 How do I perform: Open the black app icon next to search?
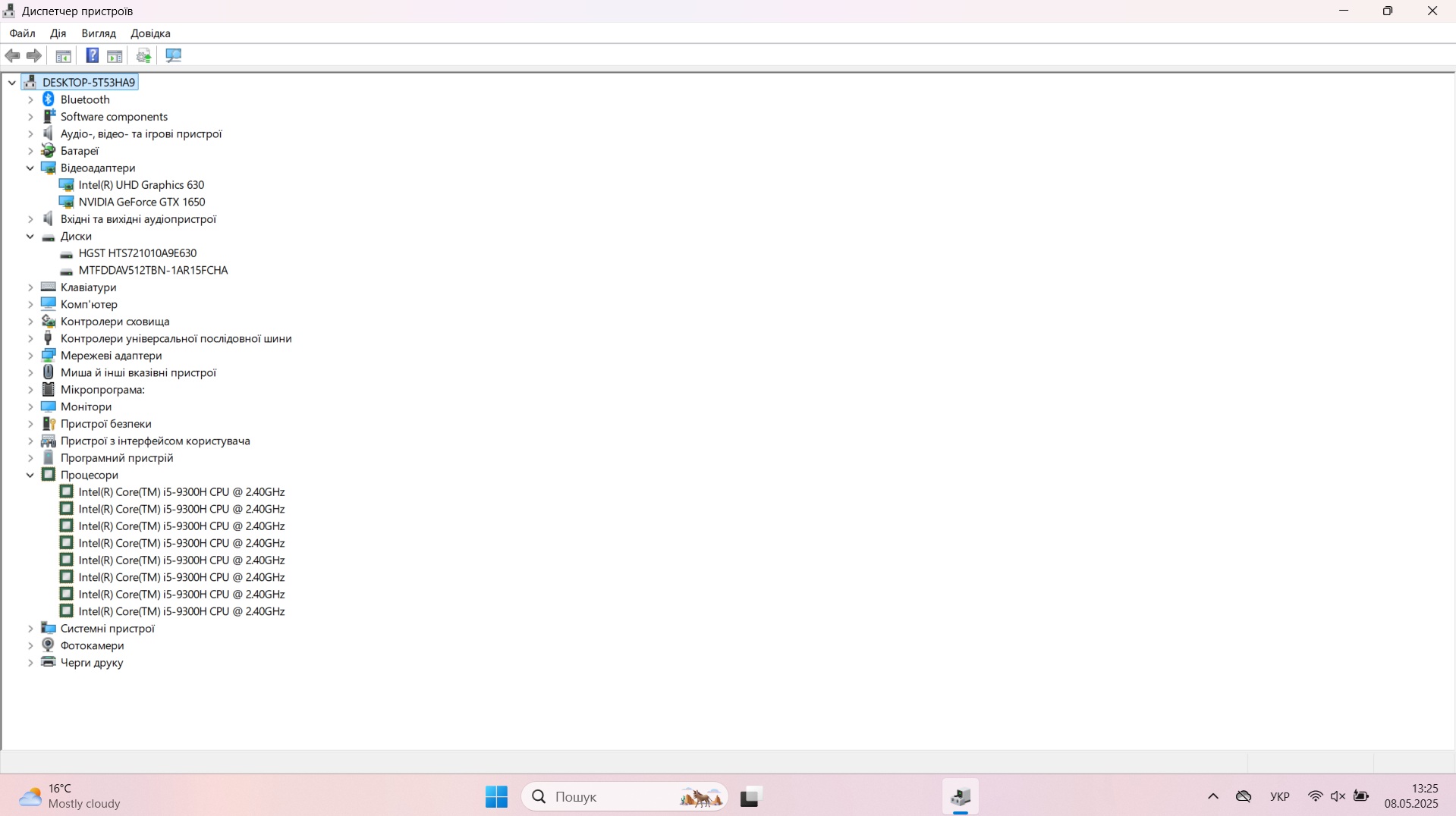750,797
